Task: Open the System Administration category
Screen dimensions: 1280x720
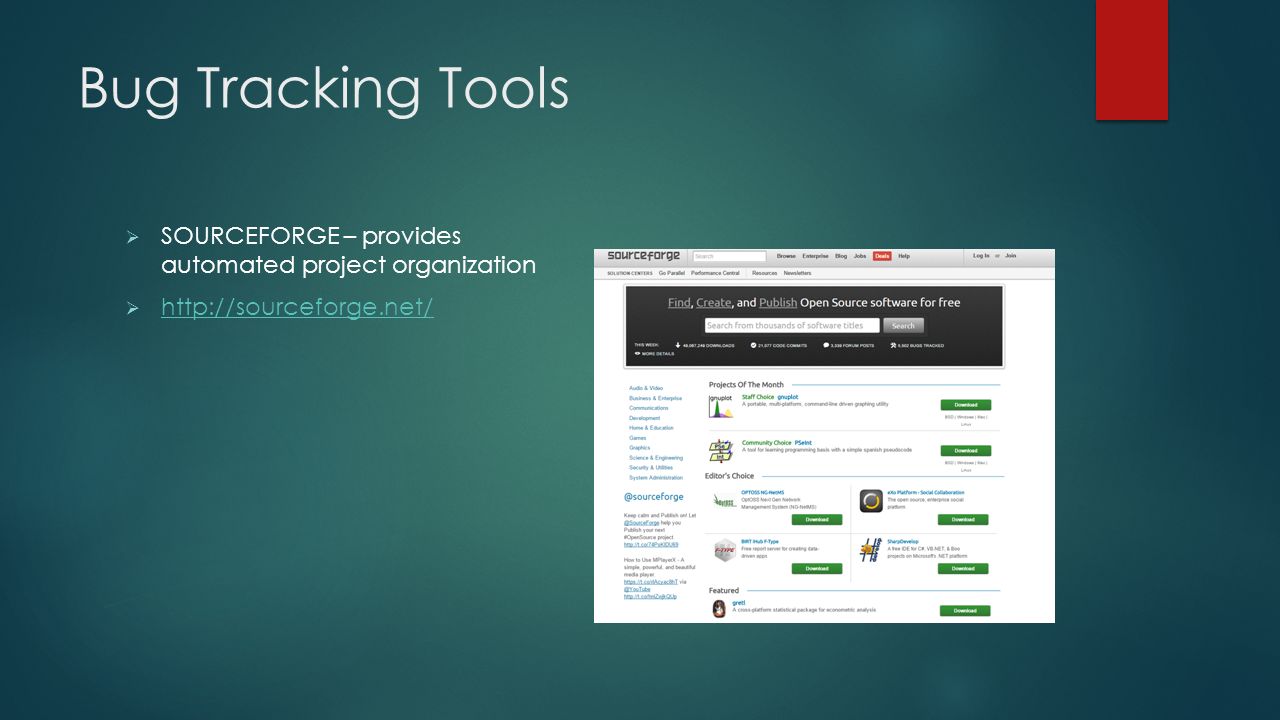Action: tap(656, 477)
